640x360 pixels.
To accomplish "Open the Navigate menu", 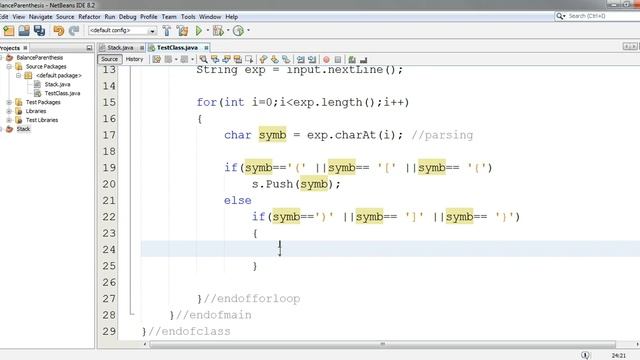I will [40, 17].
